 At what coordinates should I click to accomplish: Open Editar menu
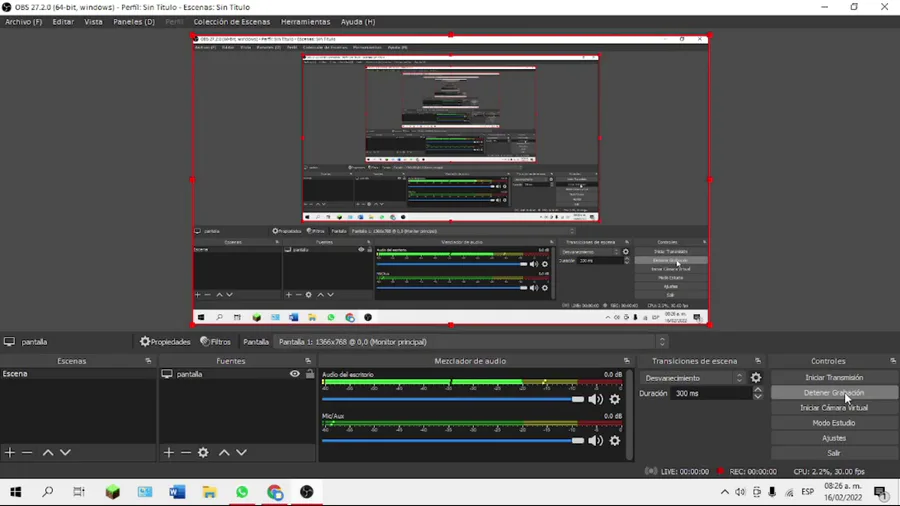(63, 22)
